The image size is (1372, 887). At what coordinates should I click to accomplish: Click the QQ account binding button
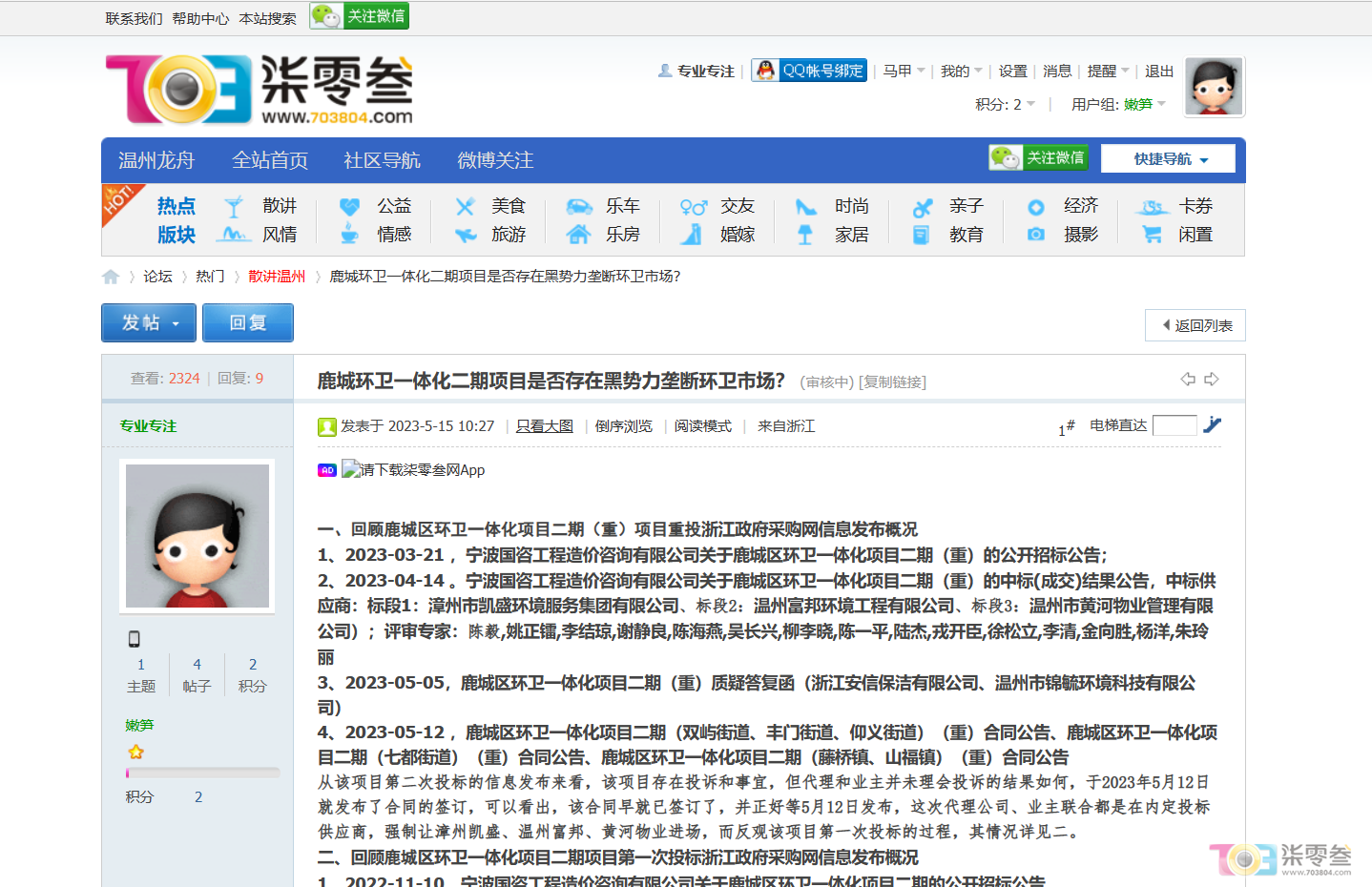click(809, 71)
